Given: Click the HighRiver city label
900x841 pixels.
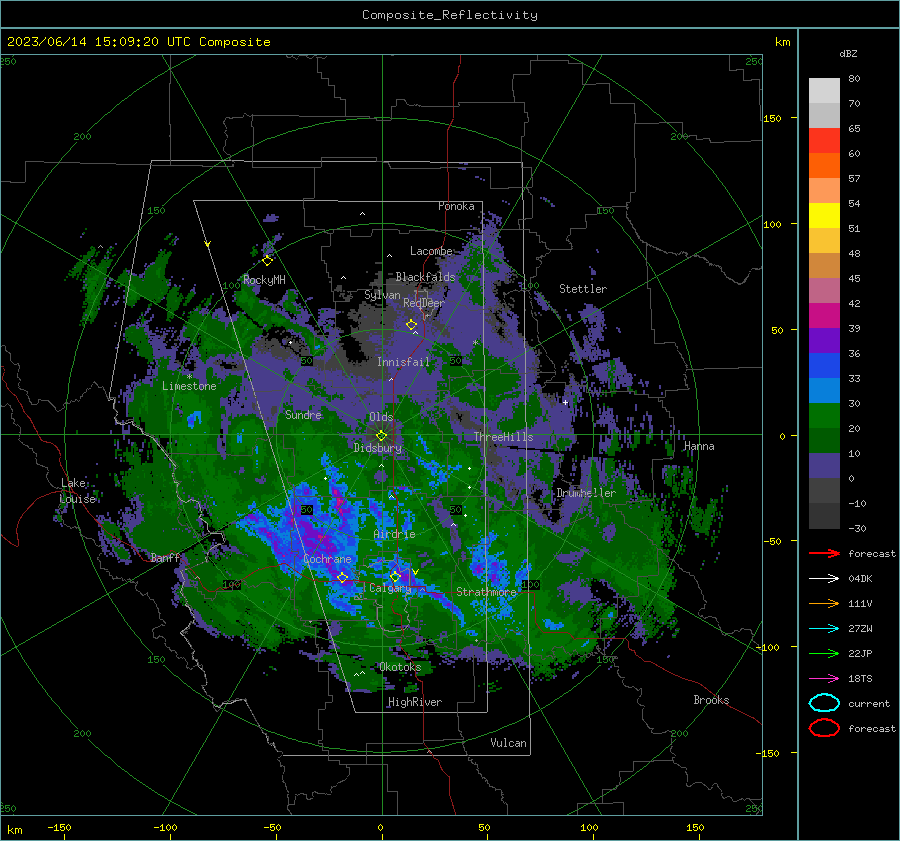Looking at the screenshot, I should click(415, 702).
